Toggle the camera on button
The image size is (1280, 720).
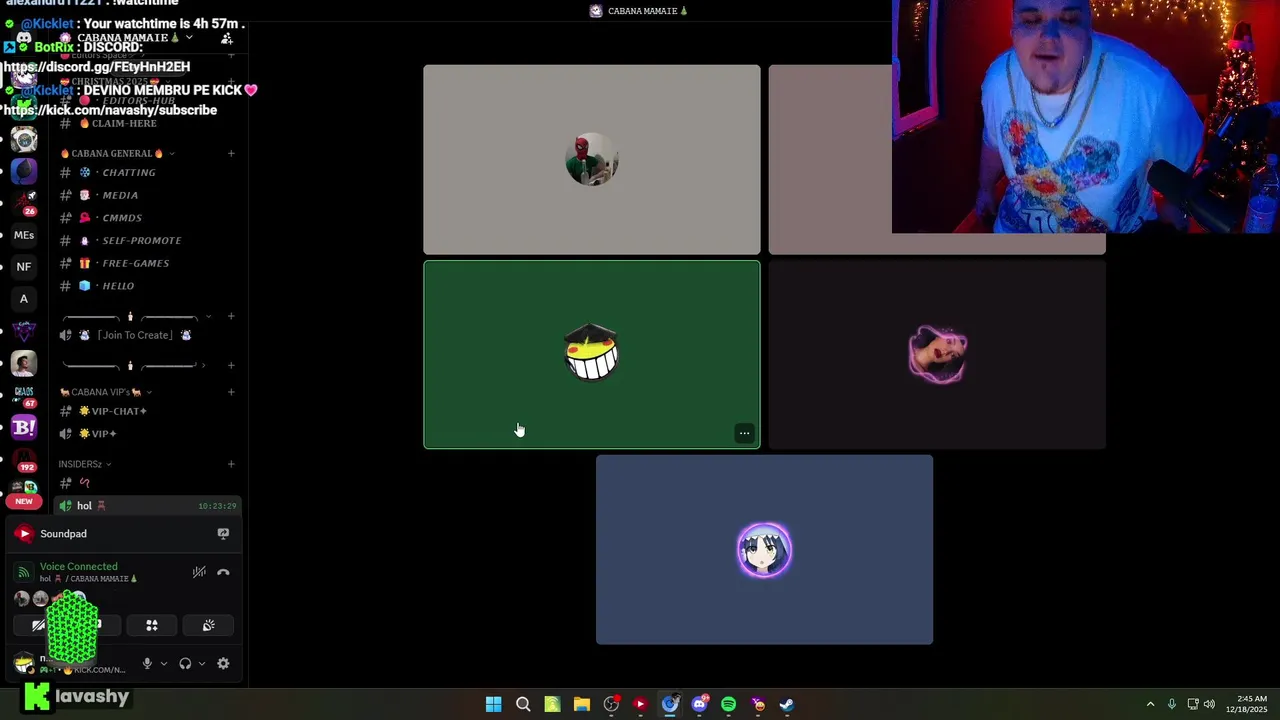40,625
